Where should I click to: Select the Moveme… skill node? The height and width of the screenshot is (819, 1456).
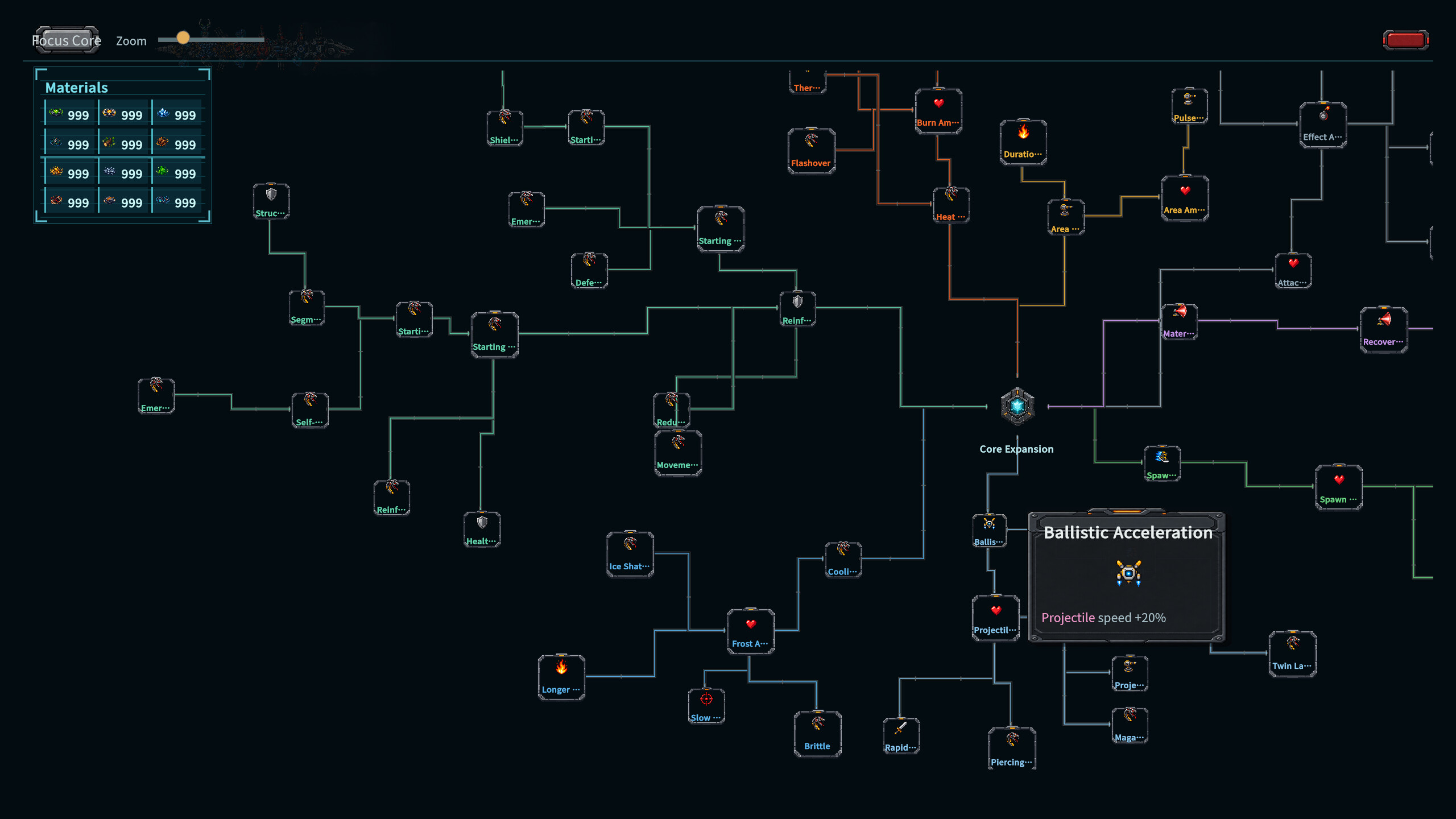coord(677,453)
